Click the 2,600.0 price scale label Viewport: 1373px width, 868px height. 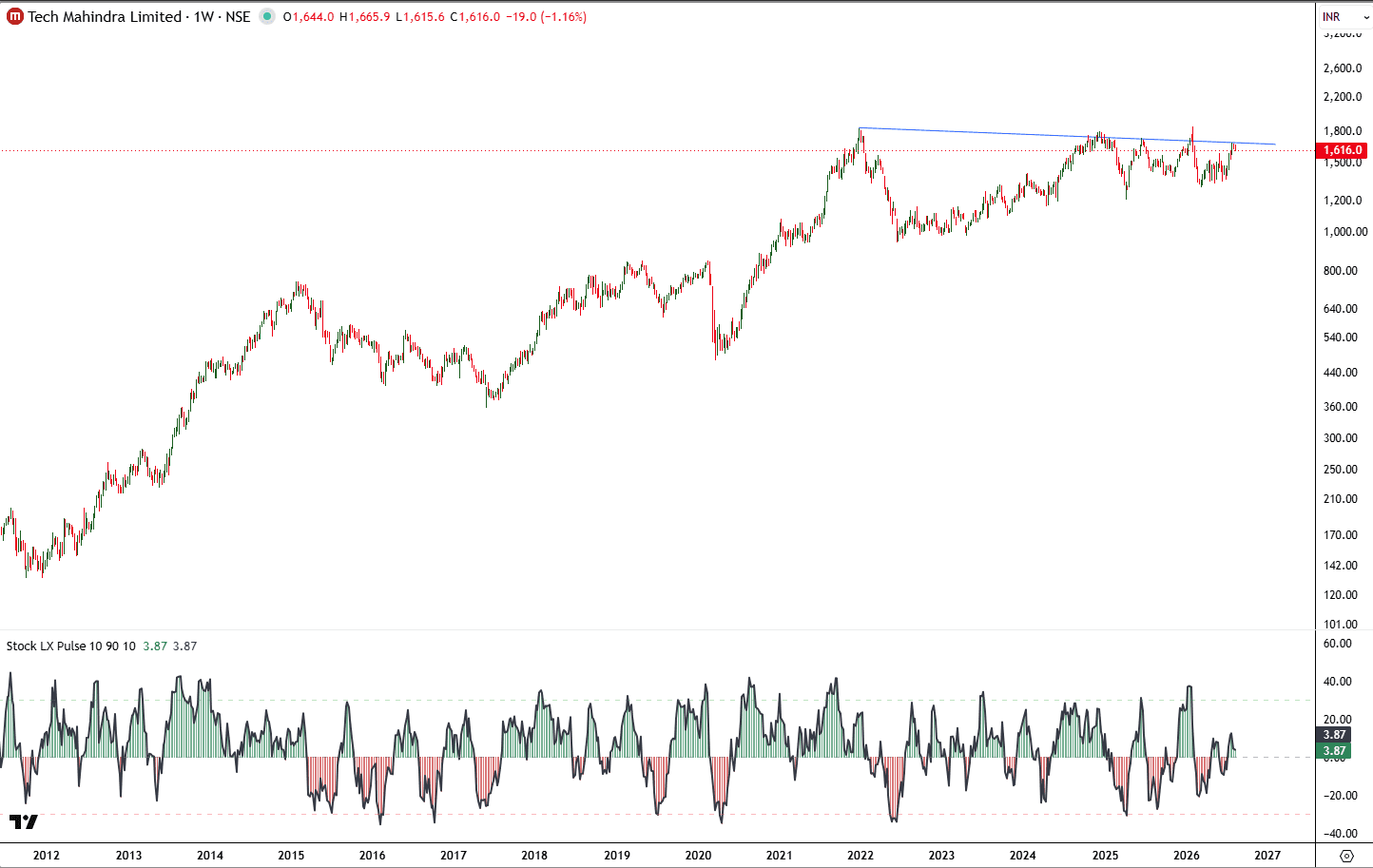(x=1343, y=68)
